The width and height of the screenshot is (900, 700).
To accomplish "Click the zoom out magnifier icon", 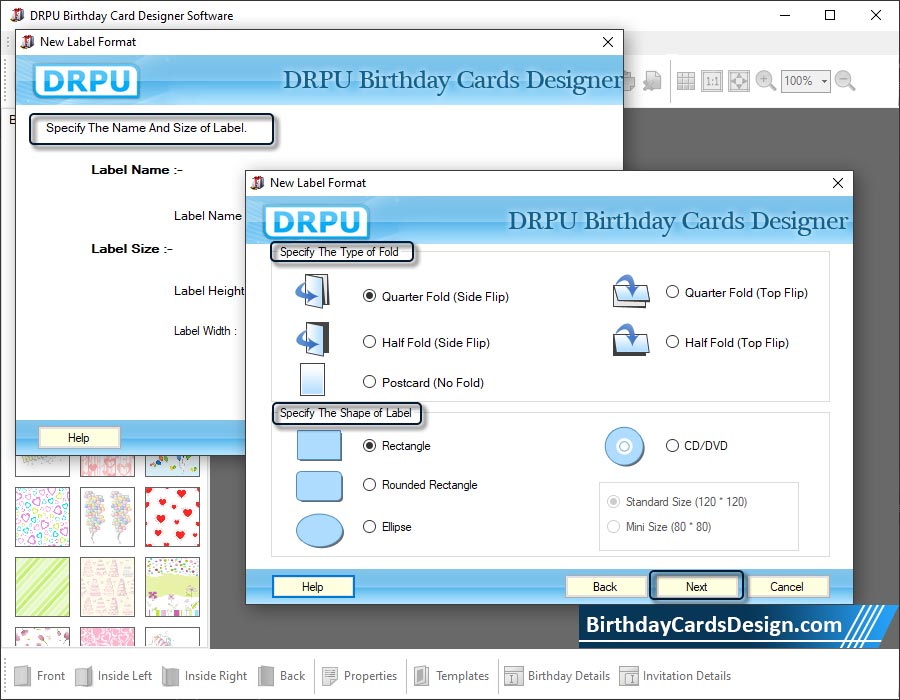I will [845, 81].
